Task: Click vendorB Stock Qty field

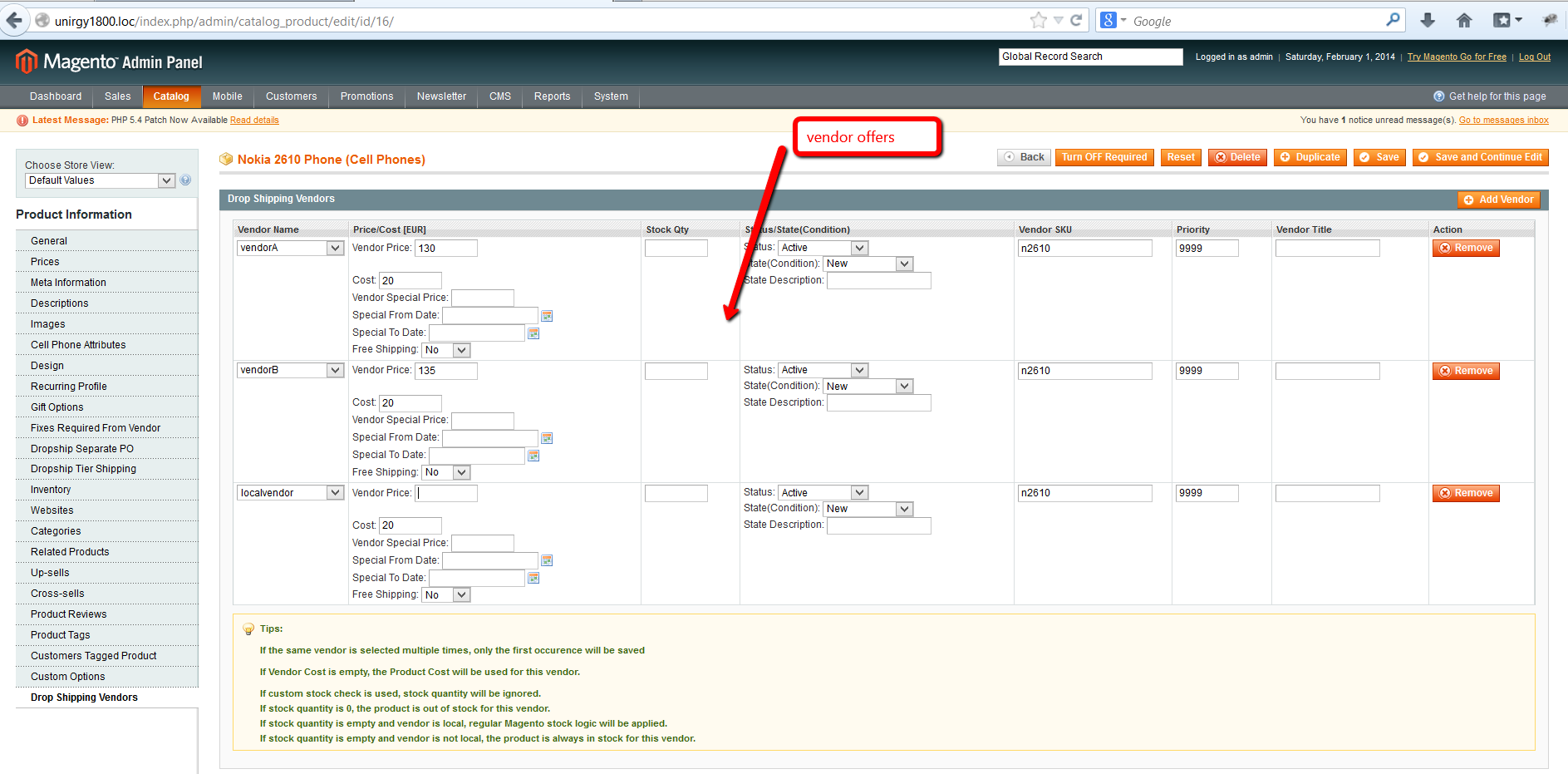Action: 676,371
